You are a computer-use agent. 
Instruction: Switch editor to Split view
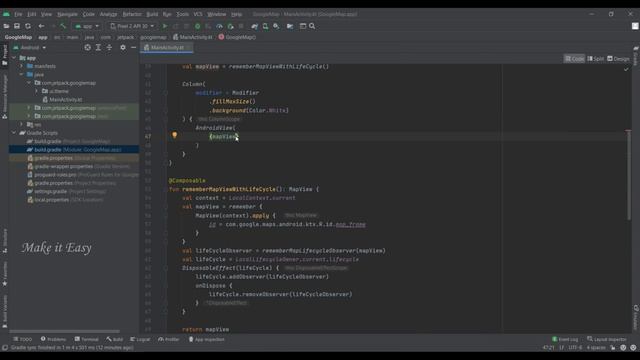coord(596,59)
